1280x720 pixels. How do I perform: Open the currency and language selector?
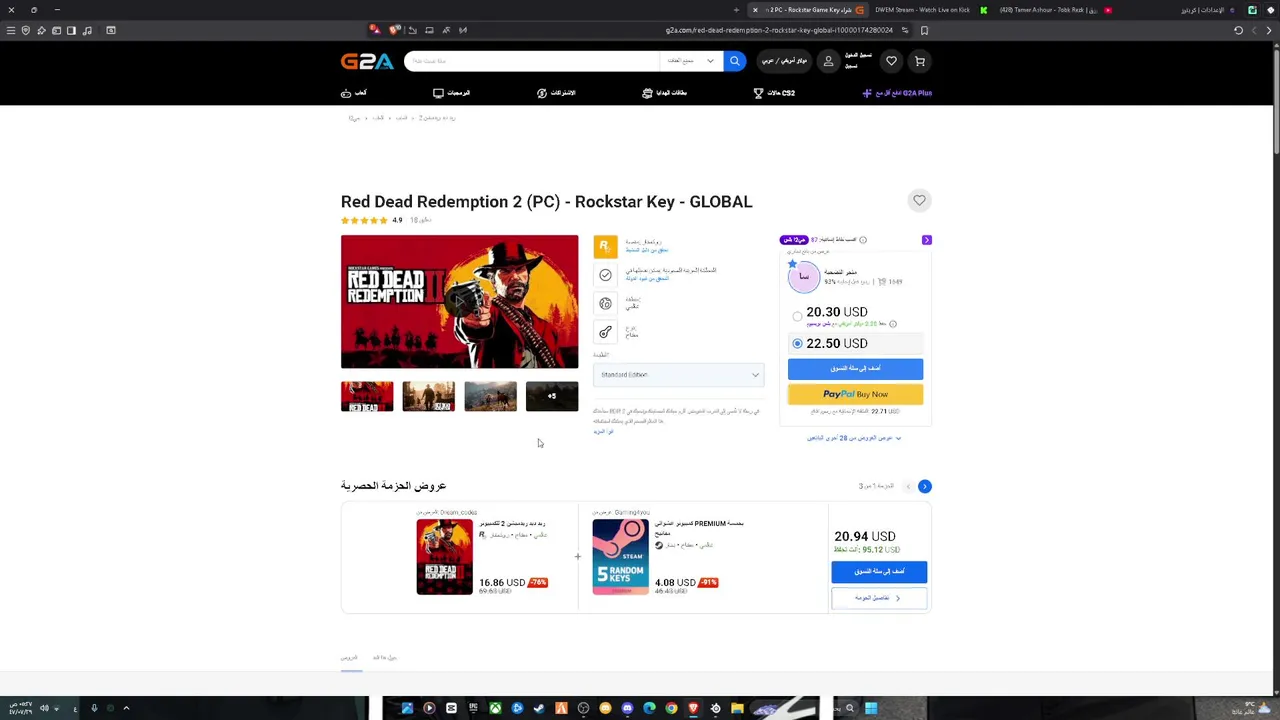[784, 61]
